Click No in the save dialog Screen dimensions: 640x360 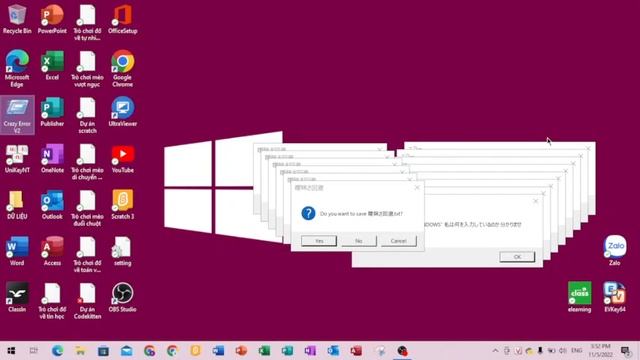point(359,241)
